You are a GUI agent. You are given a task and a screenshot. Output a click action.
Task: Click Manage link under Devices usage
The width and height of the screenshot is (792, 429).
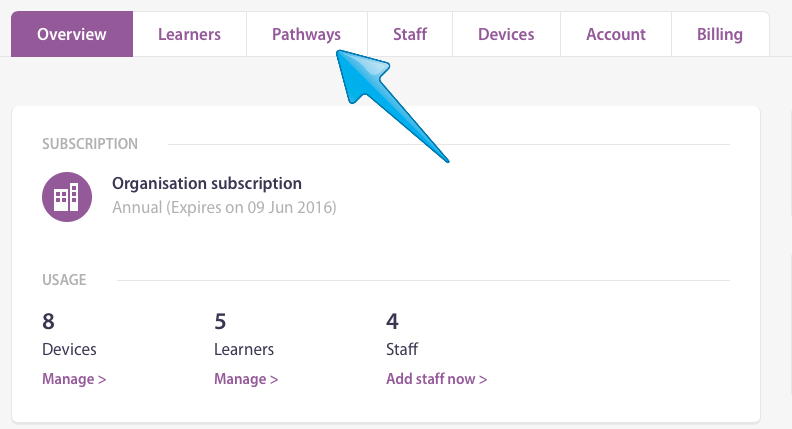74,379
